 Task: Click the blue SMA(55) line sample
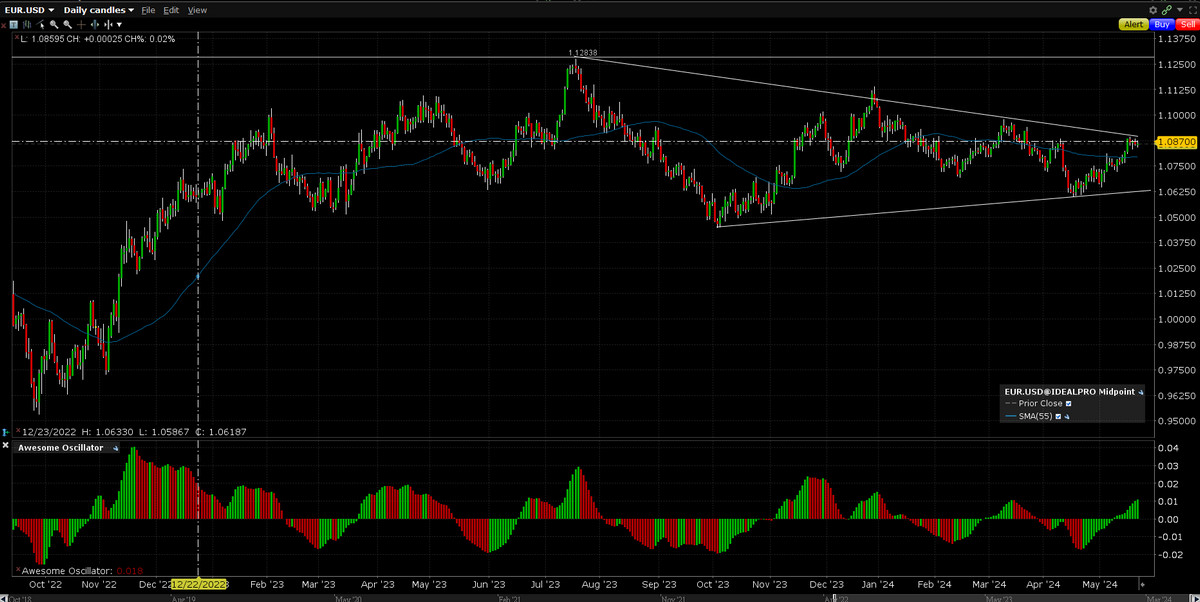tap(1011, 416)
